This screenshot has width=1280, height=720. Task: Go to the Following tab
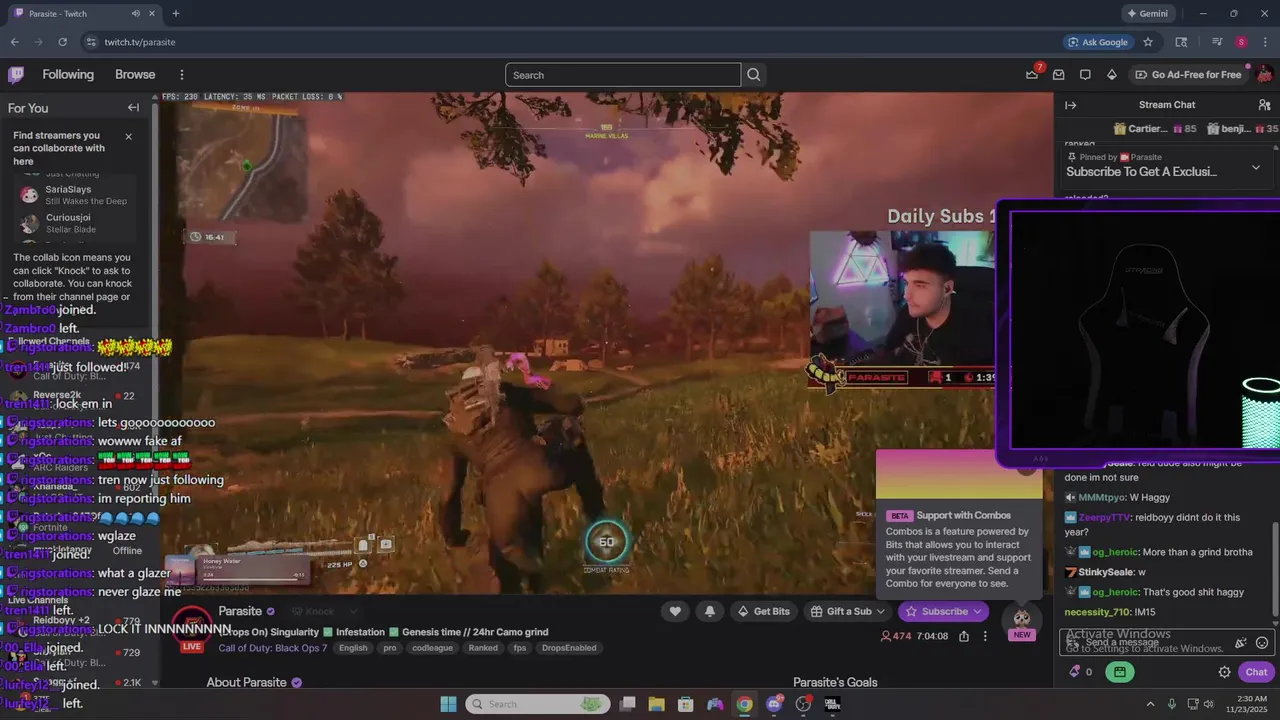(x=68, y=75)
